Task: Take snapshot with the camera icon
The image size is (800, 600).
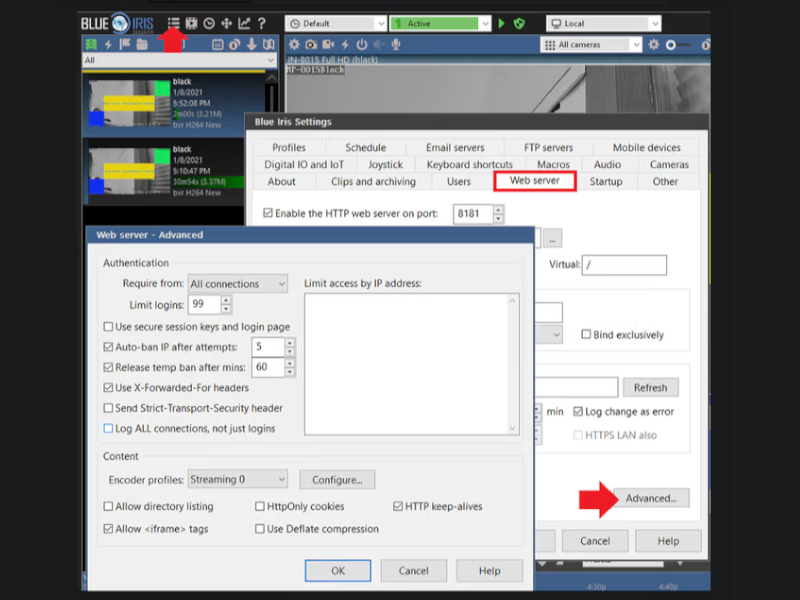Action: coord(311,44)
